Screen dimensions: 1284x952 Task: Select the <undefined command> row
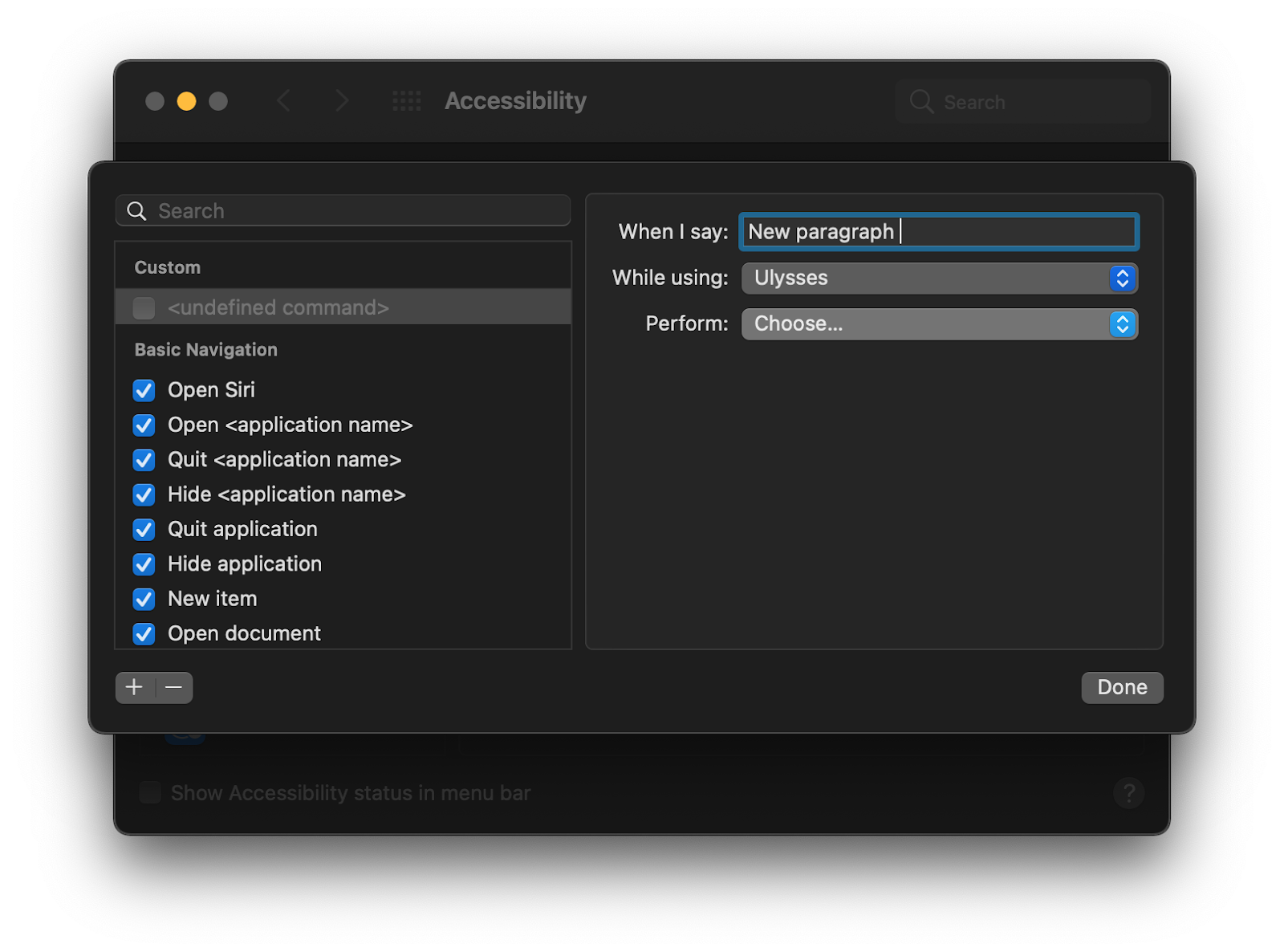point(343,307)
